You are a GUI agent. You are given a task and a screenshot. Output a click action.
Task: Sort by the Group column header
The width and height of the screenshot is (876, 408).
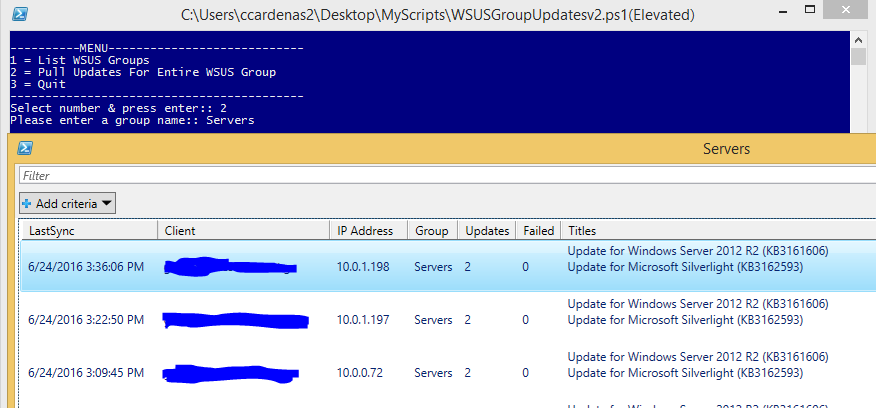433,231
